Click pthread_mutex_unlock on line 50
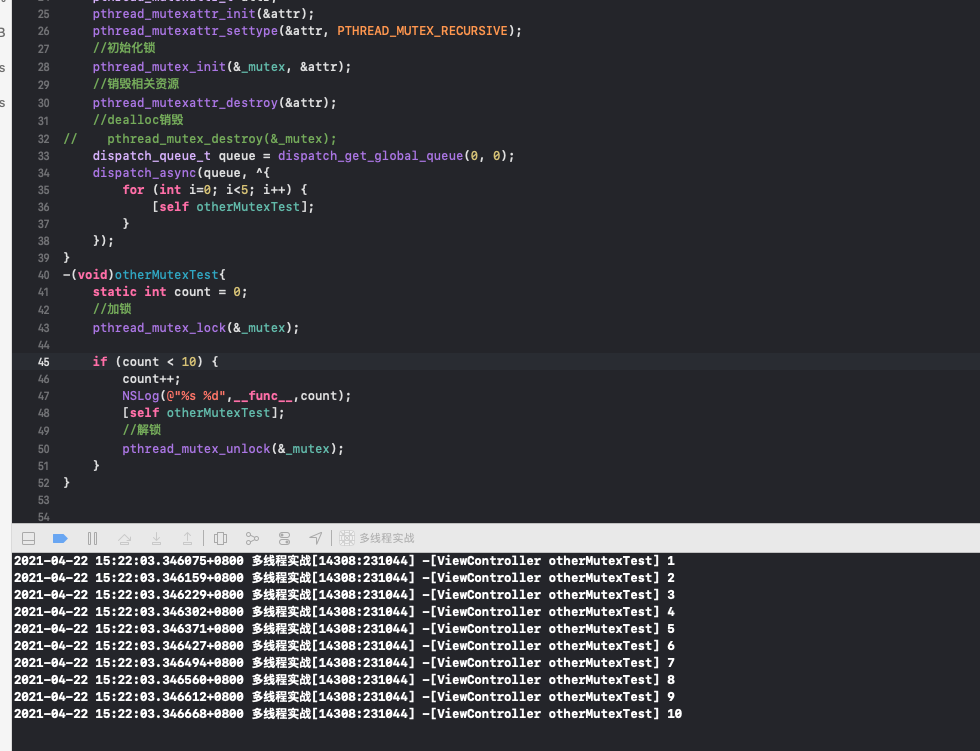The image size is (980, 751). [x=196, y=449]
